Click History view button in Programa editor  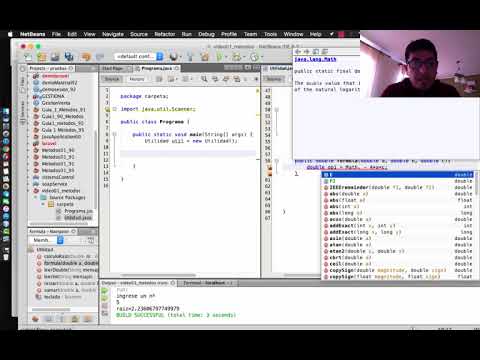tap(137, 79)
